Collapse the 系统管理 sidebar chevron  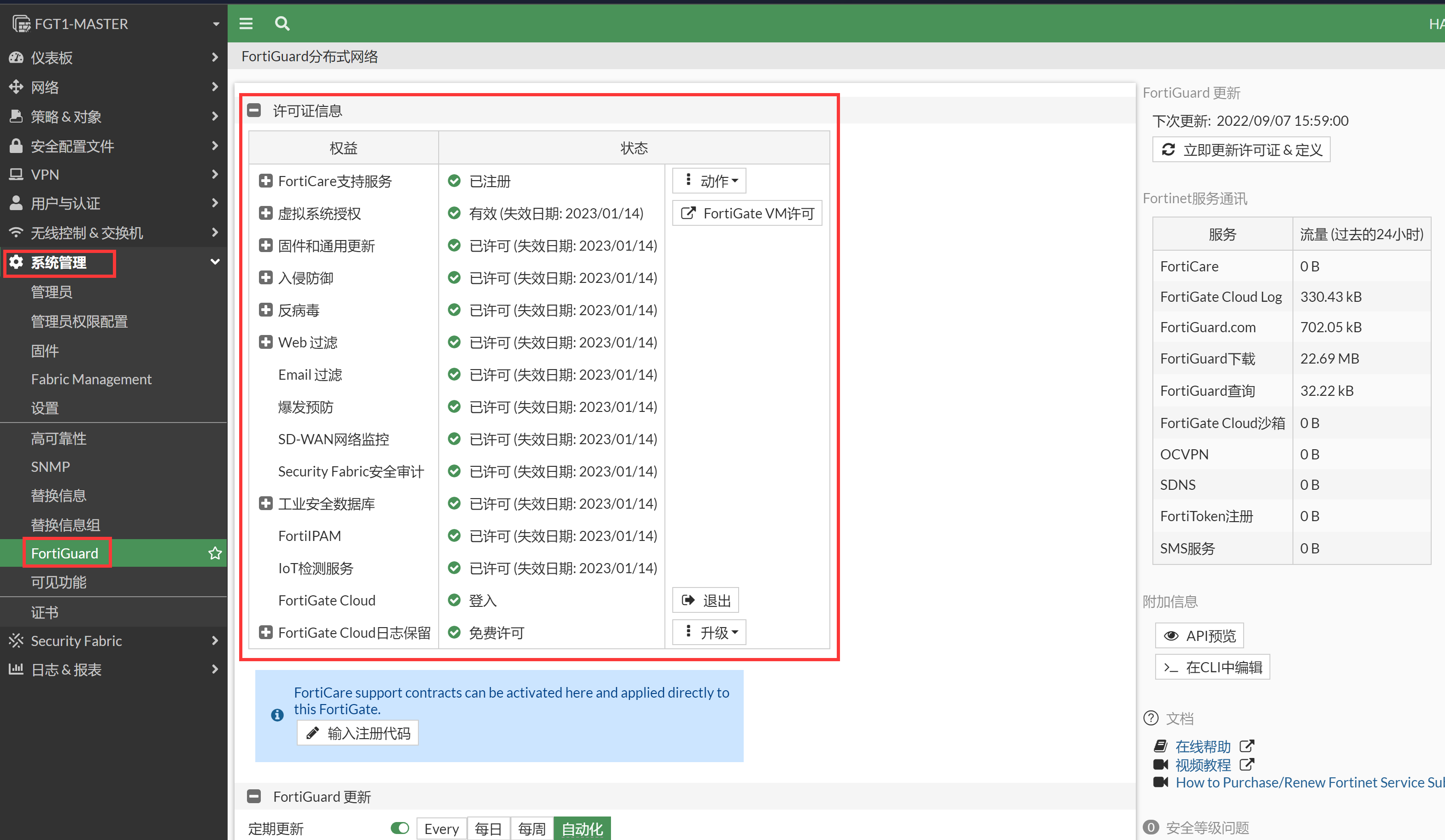tap(215, 261)
